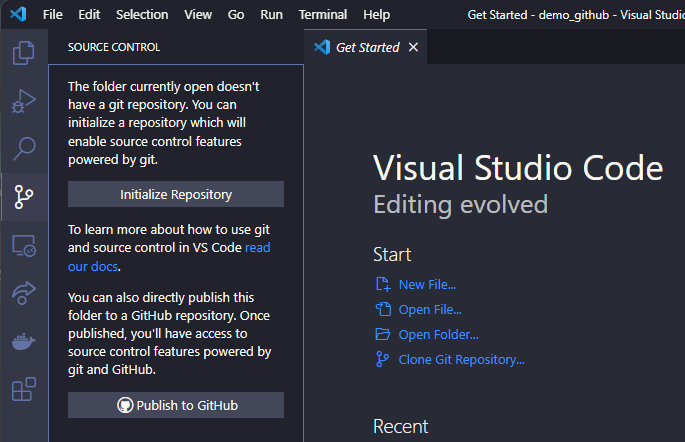The height and width of the screenshot is (442, 685).
Task: Open the Live Share view icon
Action: [x=24, y=293]
